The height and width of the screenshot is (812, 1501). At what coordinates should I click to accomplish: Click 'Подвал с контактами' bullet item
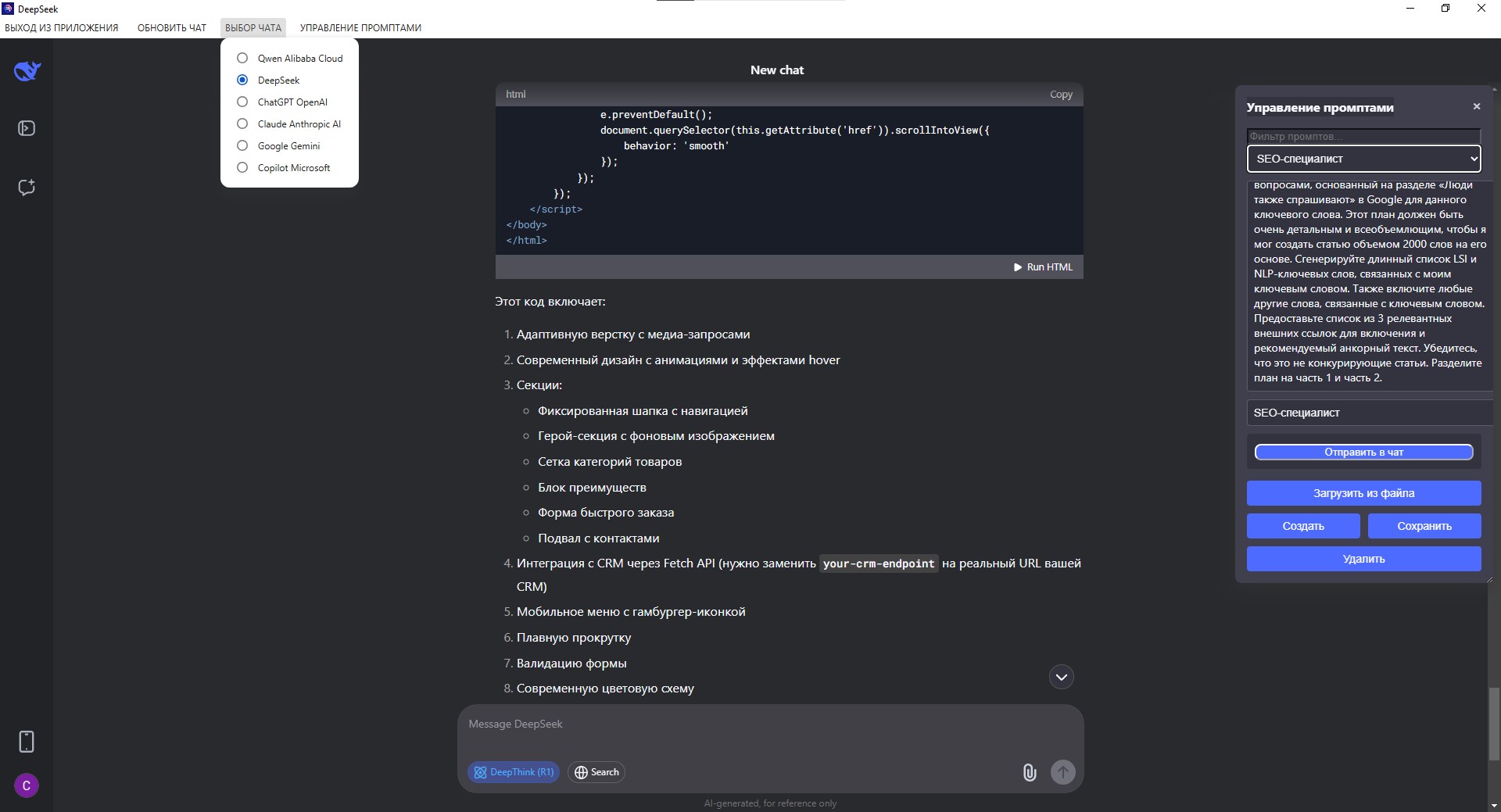pos(599,538)
